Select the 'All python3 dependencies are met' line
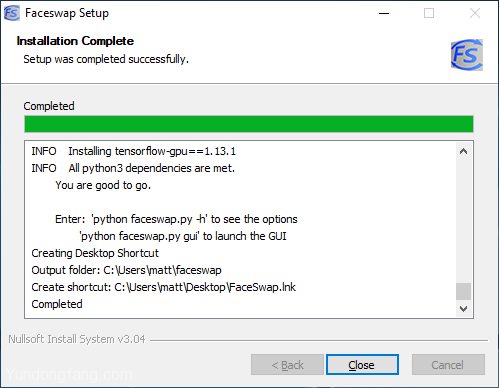499x388 pixels. (133, 168)
